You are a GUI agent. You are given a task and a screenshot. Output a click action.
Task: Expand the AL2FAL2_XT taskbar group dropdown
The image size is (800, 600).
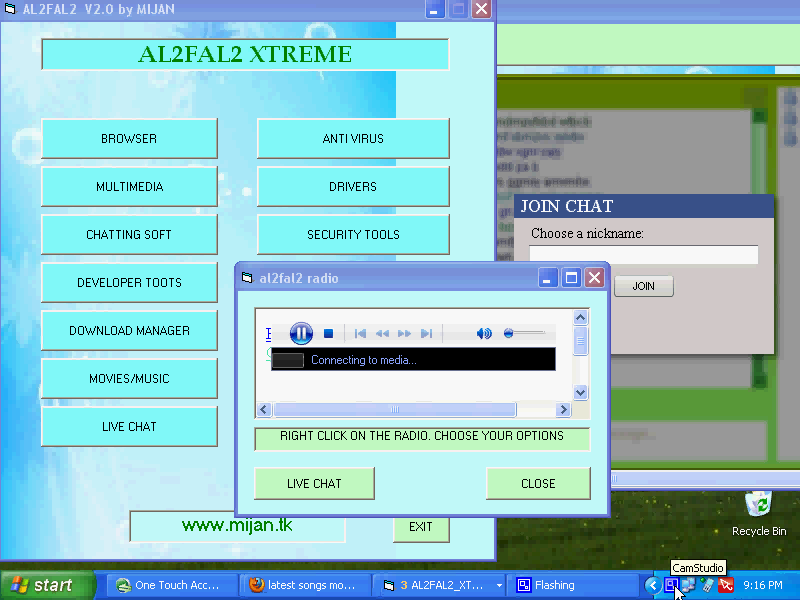[x=499, y=585]
